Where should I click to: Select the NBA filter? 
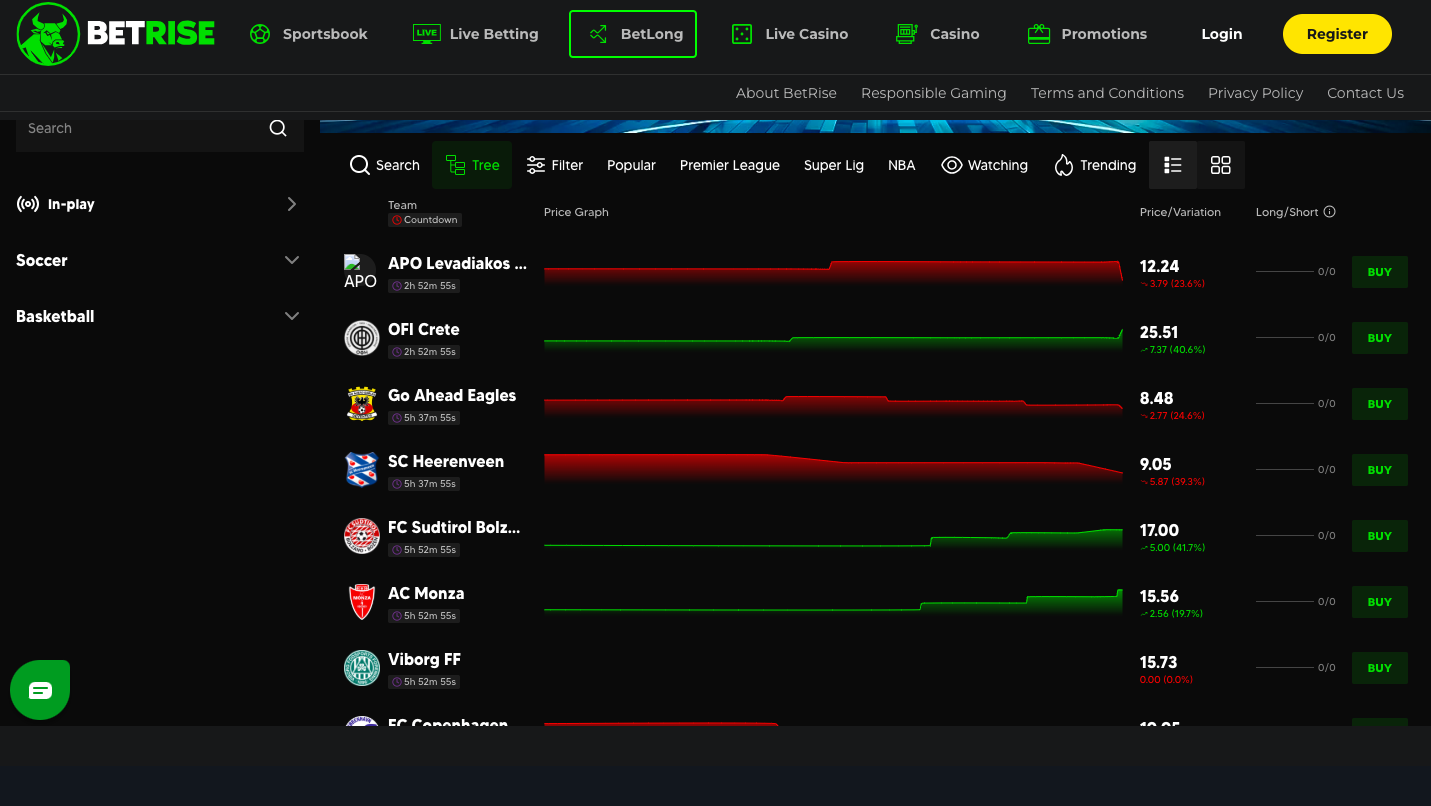[x=902, y=165]
